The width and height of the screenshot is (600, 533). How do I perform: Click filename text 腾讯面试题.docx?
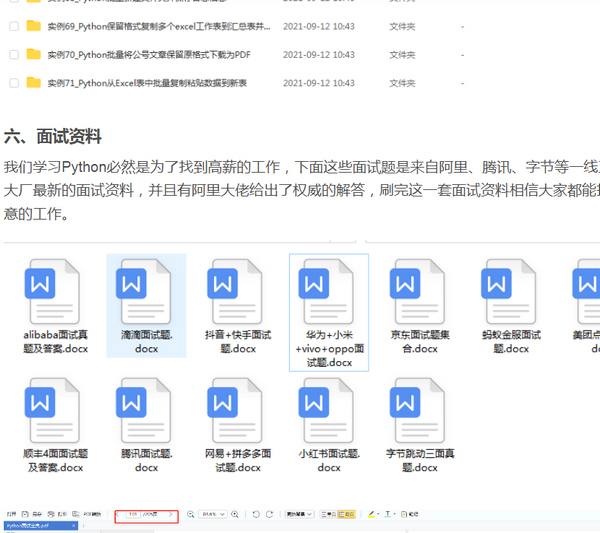(x=147, y=460)
